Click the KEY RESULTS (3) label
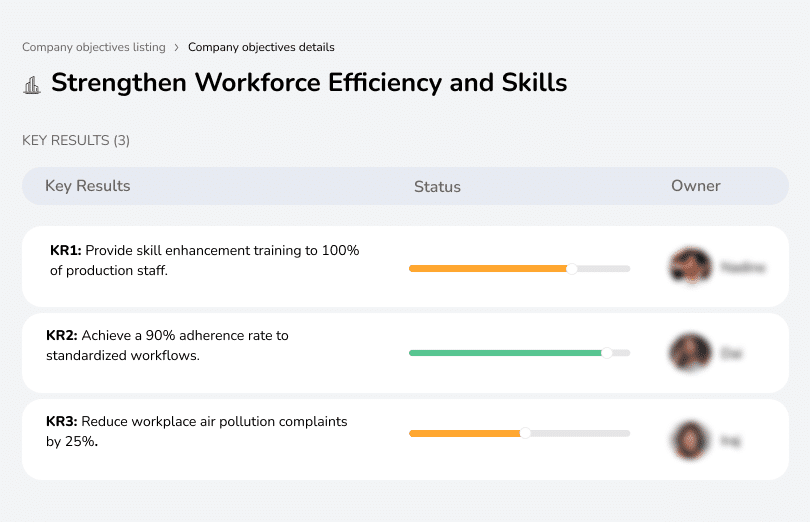This screenshot has height=522, width=810. tap(76, 141)
